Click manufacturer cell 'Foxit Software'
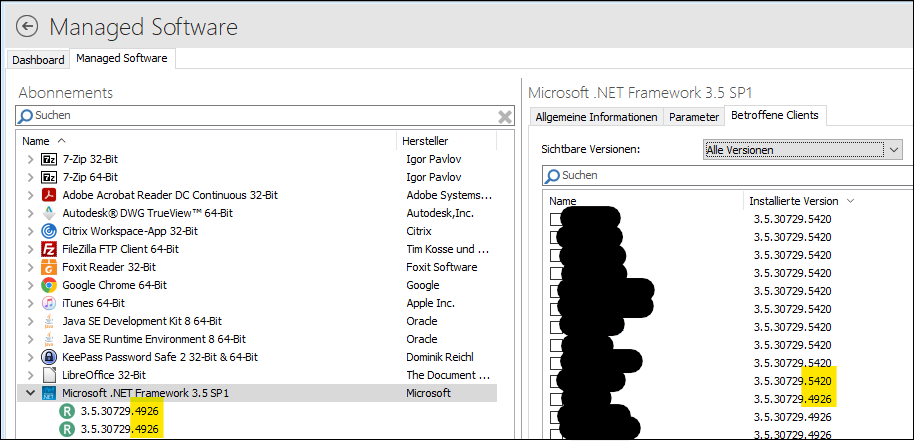The image size is (914, 441). coord(441,267)
